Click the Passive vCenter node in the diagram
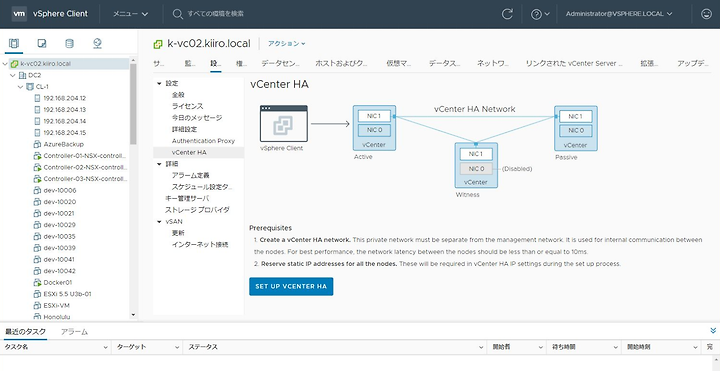This screenshot has height=371, width=720. (x=575, y=128)
